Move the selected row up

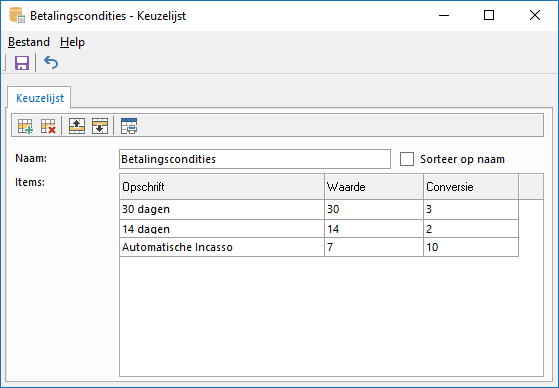77,126
